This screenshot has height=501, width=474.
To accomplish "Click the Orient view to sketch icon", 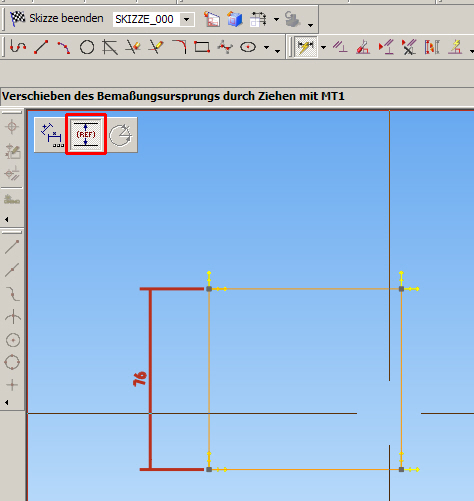I will (x=212, y=19).
